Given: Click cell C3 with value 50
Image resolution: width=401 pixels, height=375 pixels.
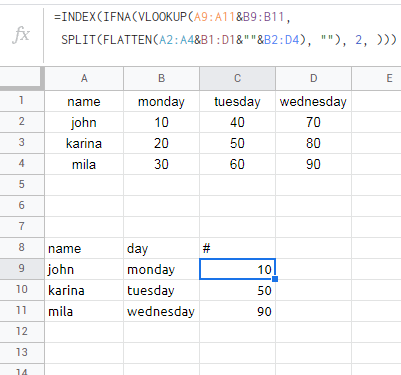Looking at the screenshot, I should click(237, 143).
